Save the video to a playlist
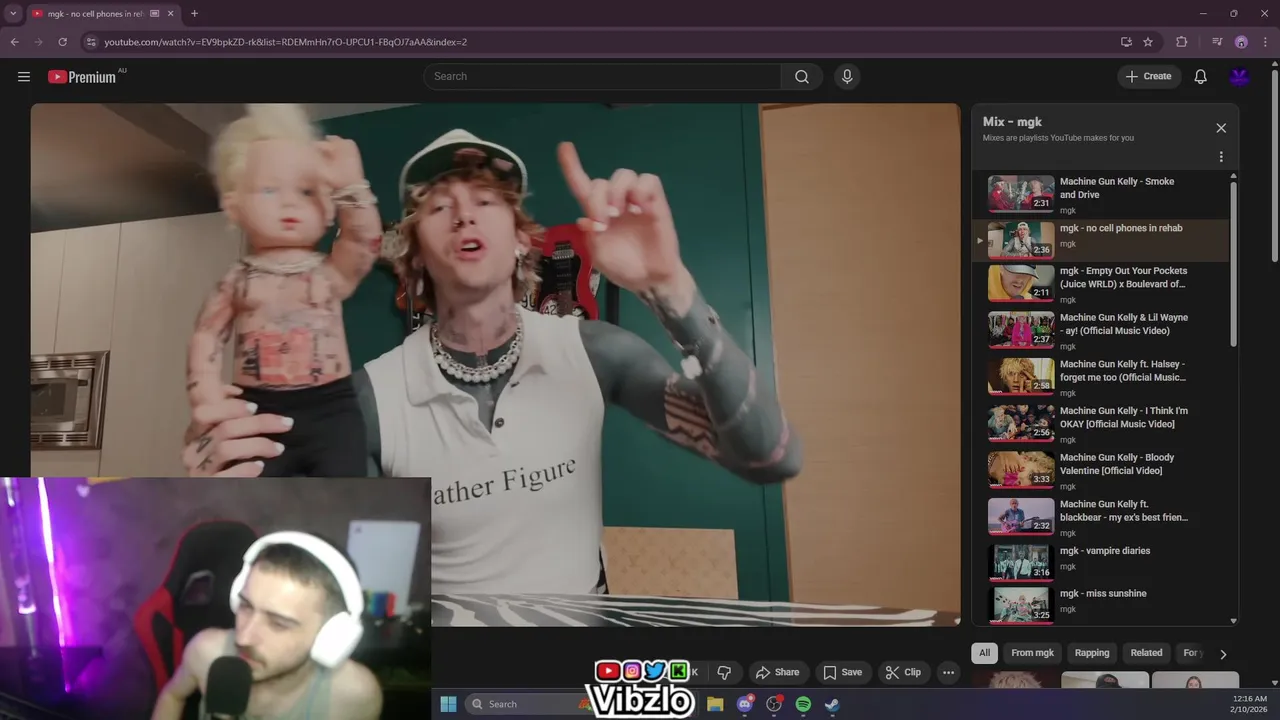The height and width of the screenshot is (720, 1280). 842,672
